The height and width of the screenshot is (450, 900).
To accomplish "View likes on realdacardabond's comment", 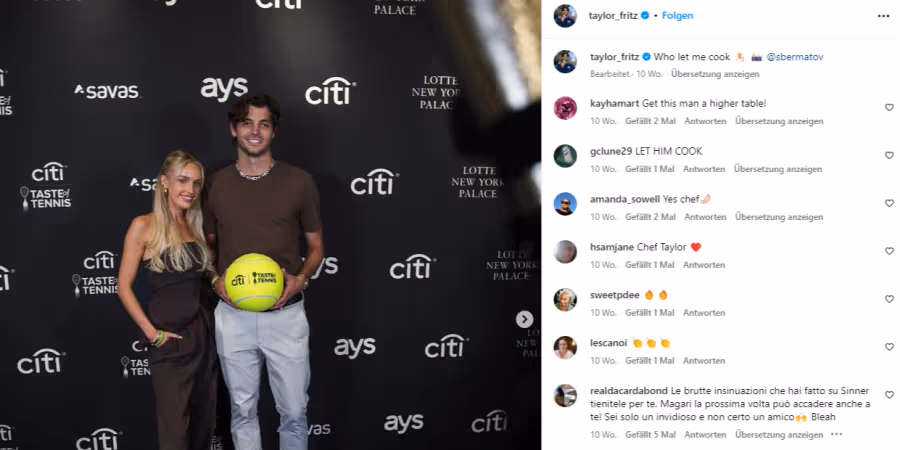I will (650, 435).
